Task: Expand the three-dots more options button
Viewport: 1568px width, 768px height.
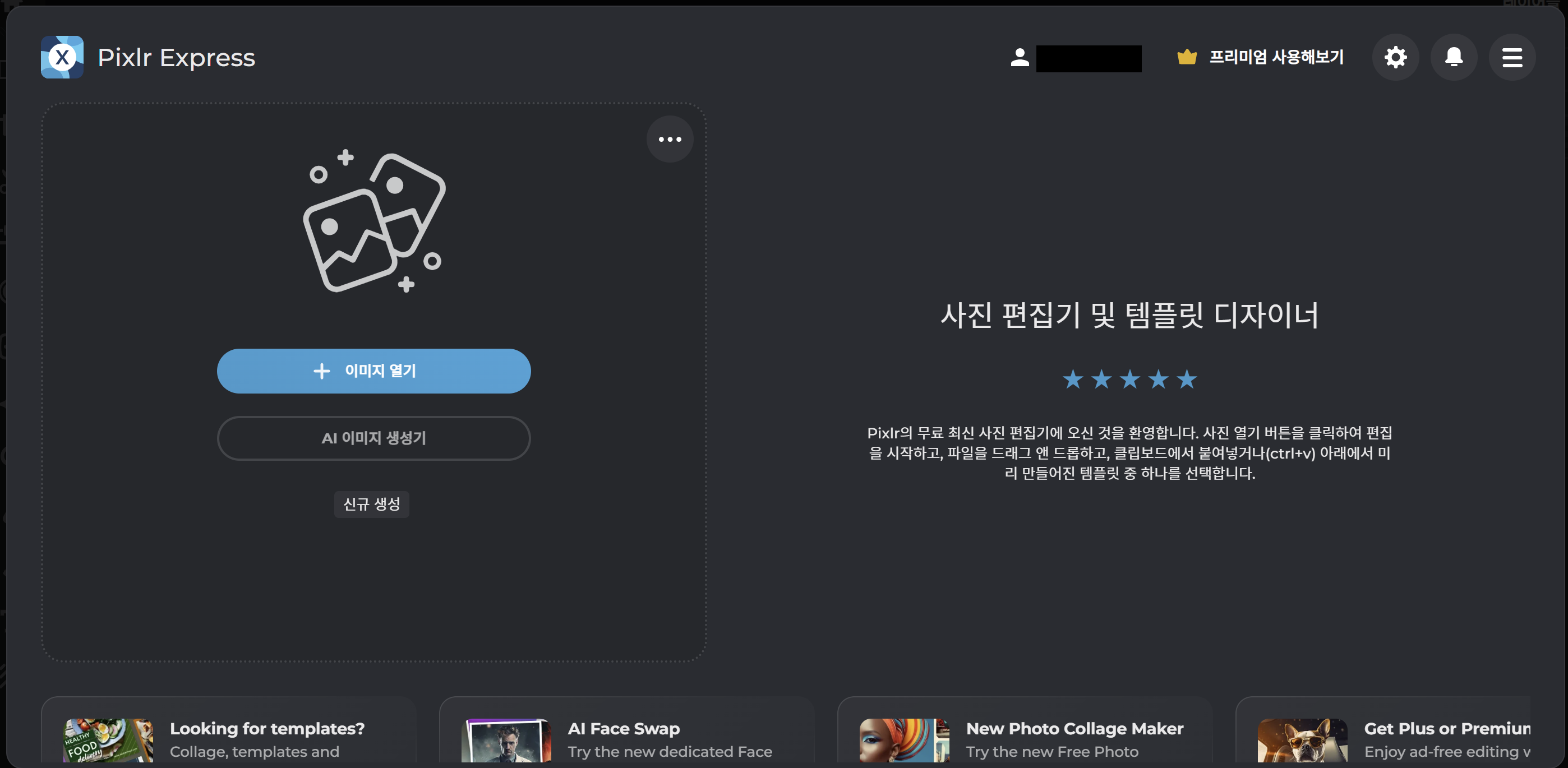Action: coord(670,140)
